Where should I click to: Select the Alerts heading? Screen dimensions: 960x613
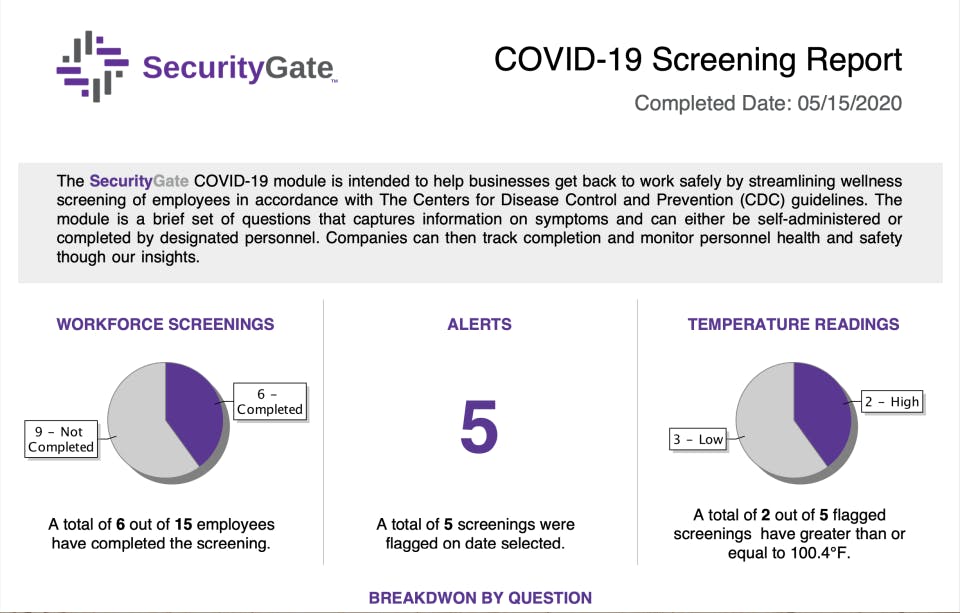coord(479,324)
